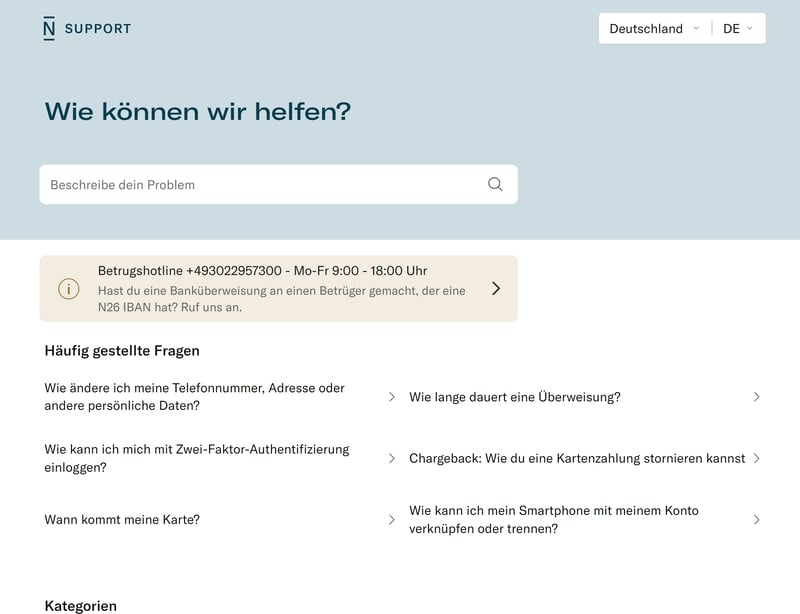Click chevron next to Smartphone verknüpfen question
Image resolution: width=800 pixels, height=614 pixels.
coord(756,520)
